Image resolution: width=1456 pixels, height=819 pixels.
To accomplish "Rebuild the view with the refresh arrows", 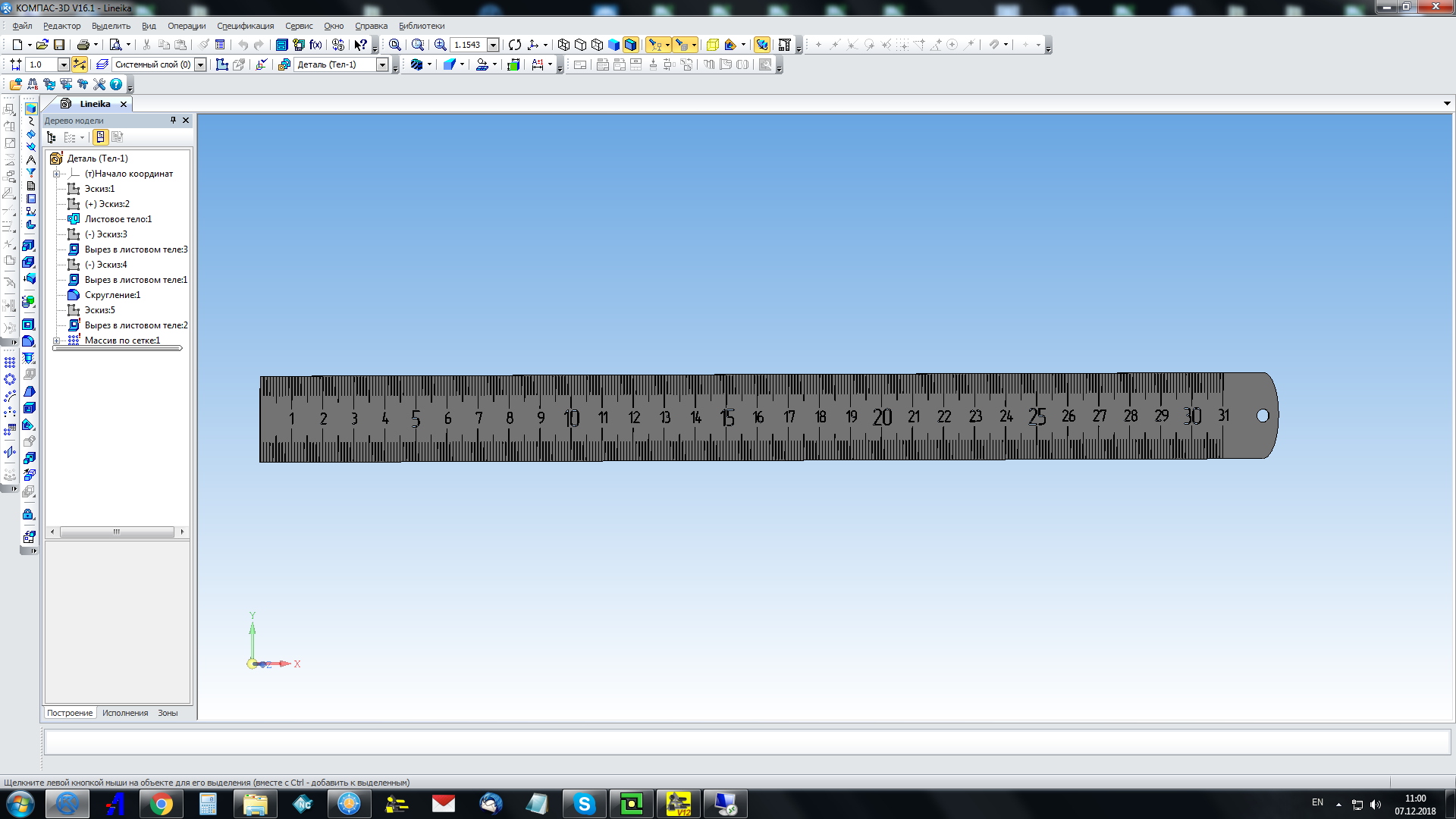I will pyautogui.click(x=515, y=45).
